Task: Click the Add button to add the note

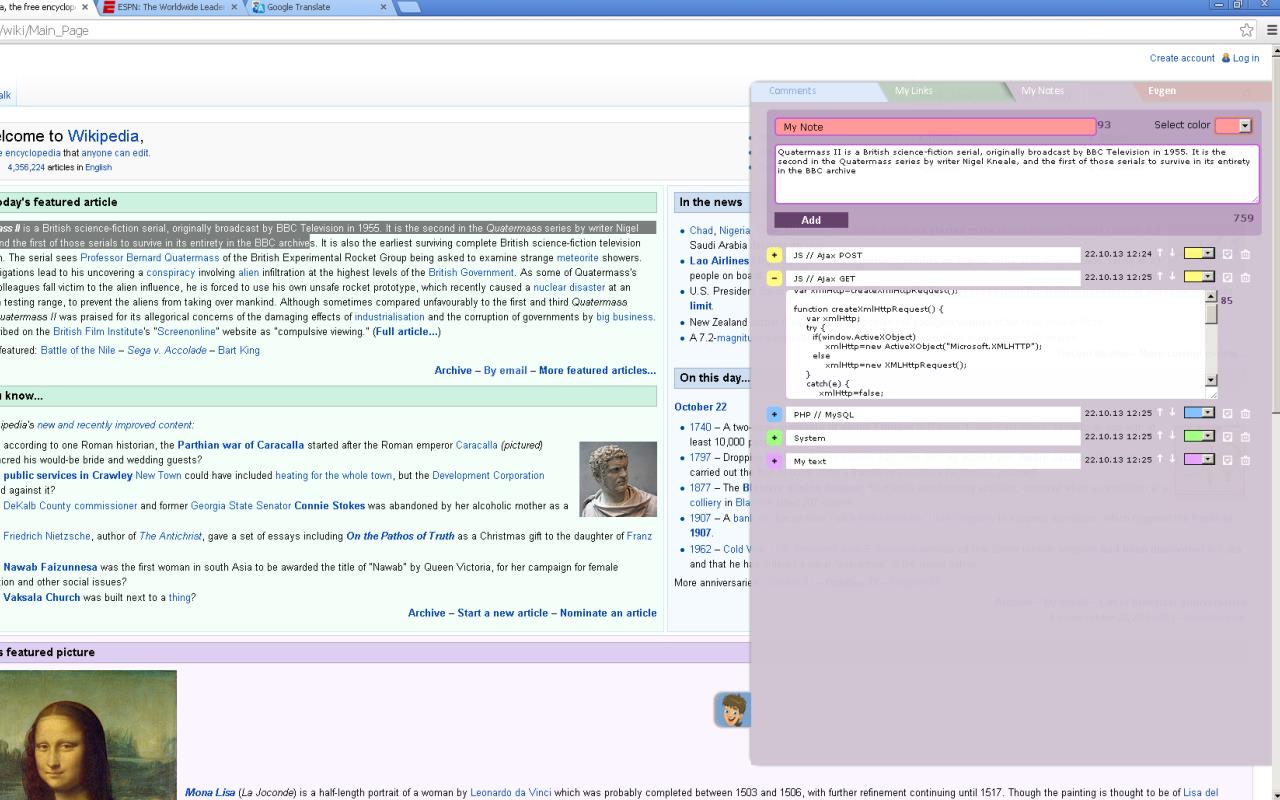Action: coord(811,220)
